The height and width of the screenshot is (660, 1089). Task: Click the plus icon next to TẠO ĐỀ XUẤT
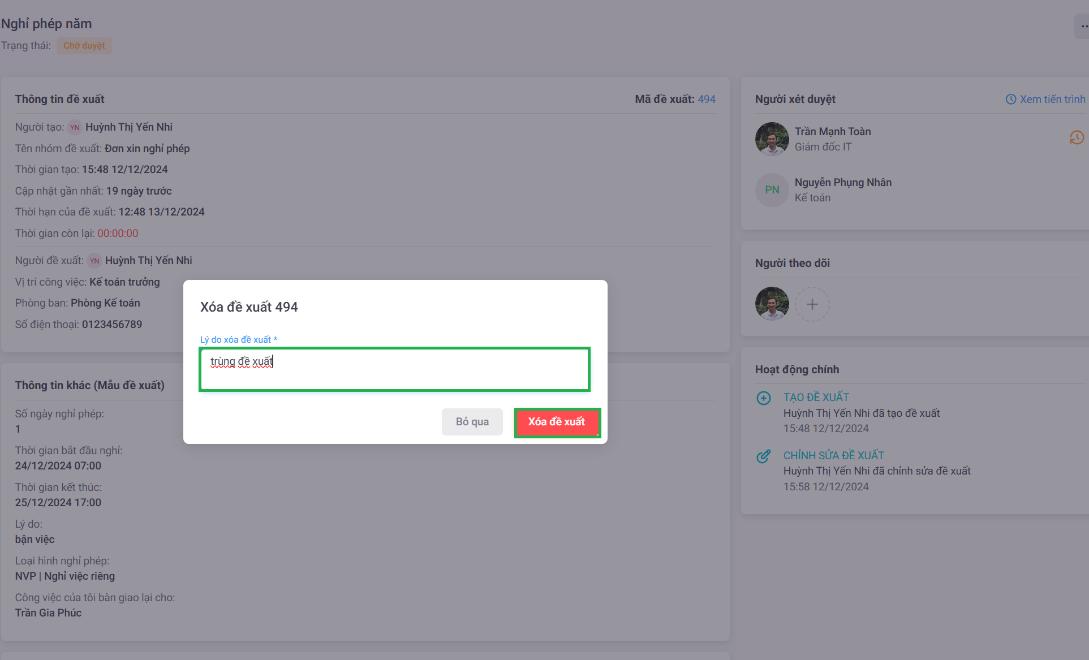(x=764, y=398)
